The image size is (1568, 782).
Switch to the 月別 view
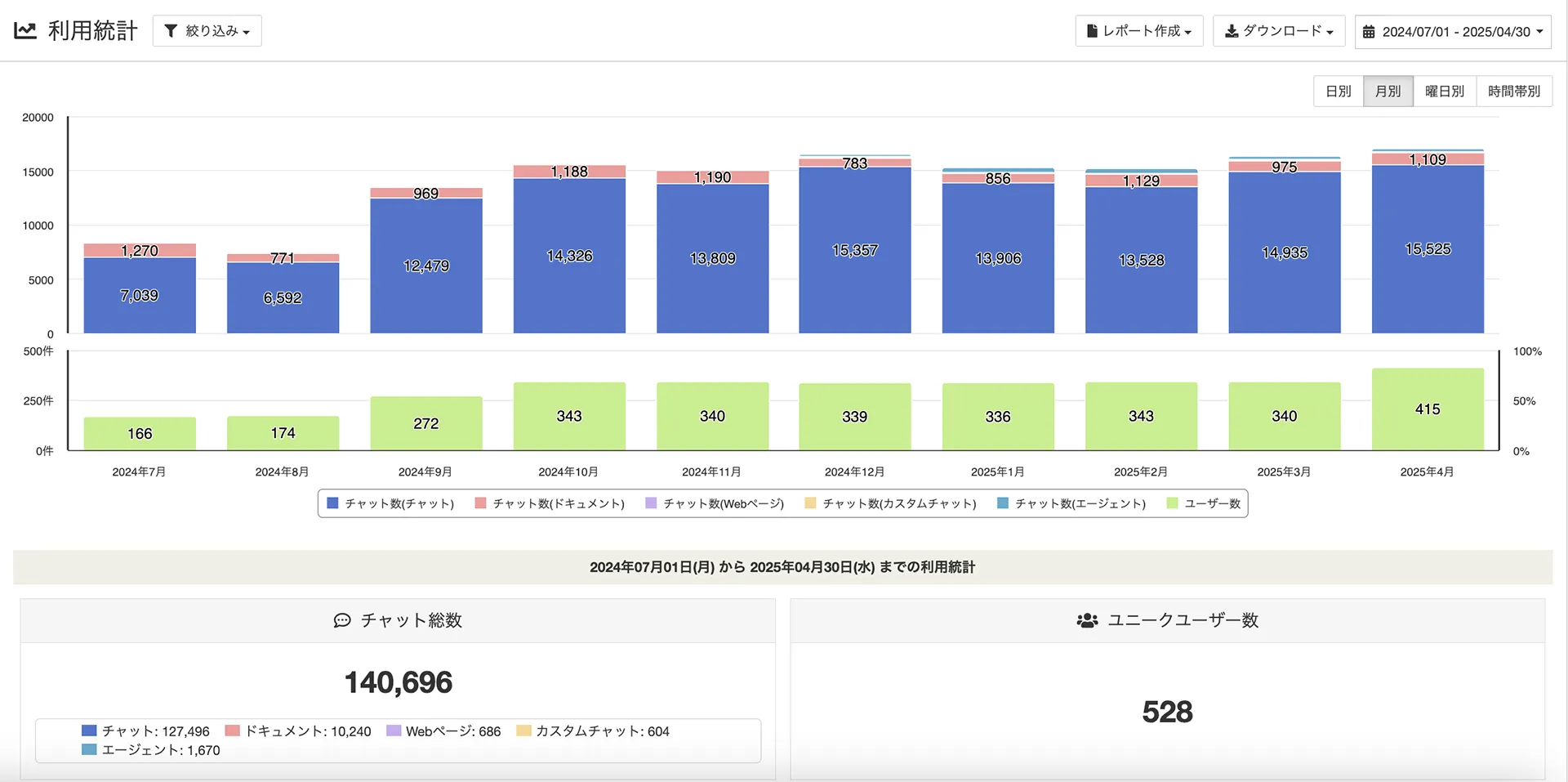(x=1388, y=92)
